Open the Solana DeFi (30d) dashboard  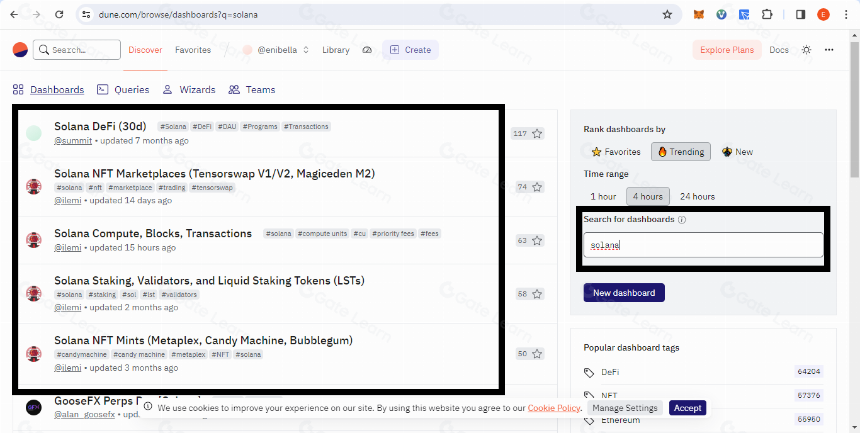[x=100, y=126]
